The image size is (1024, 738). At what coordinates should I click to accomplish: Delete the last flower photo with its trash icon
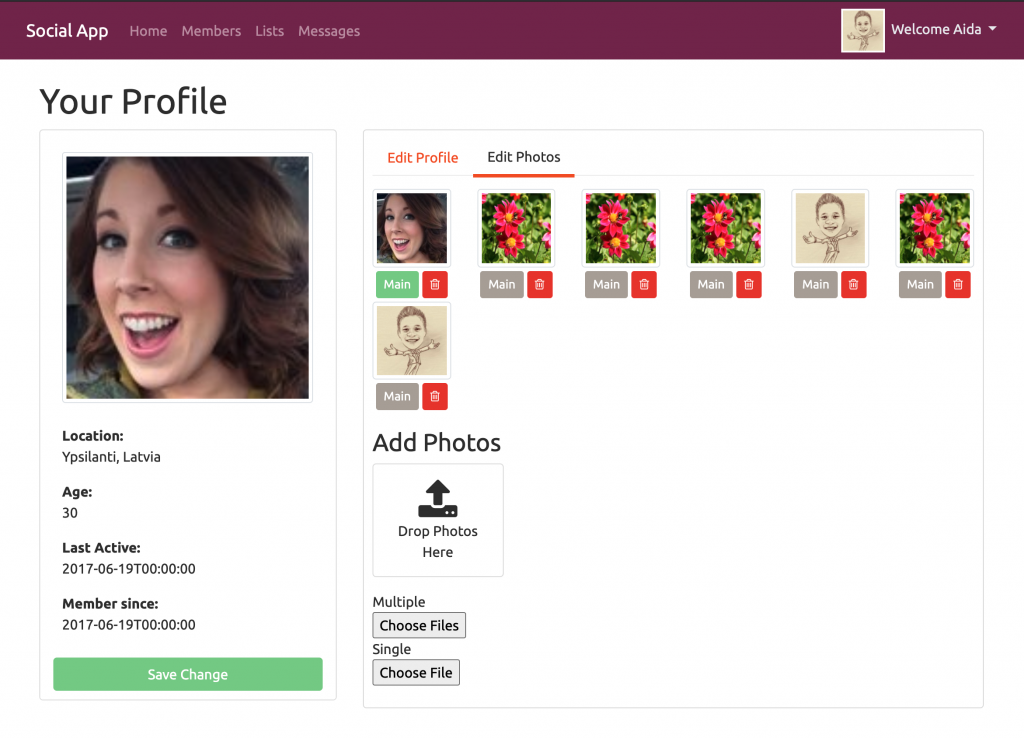coord(957,285)
